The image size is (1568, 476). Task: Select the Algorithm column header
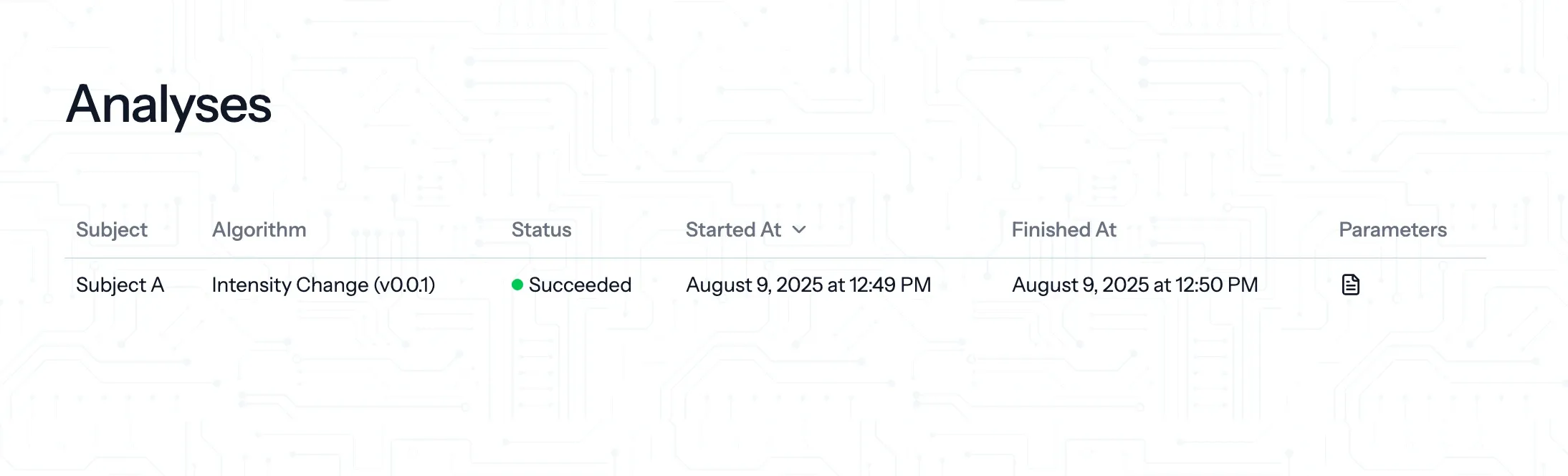tap(259, 229)
